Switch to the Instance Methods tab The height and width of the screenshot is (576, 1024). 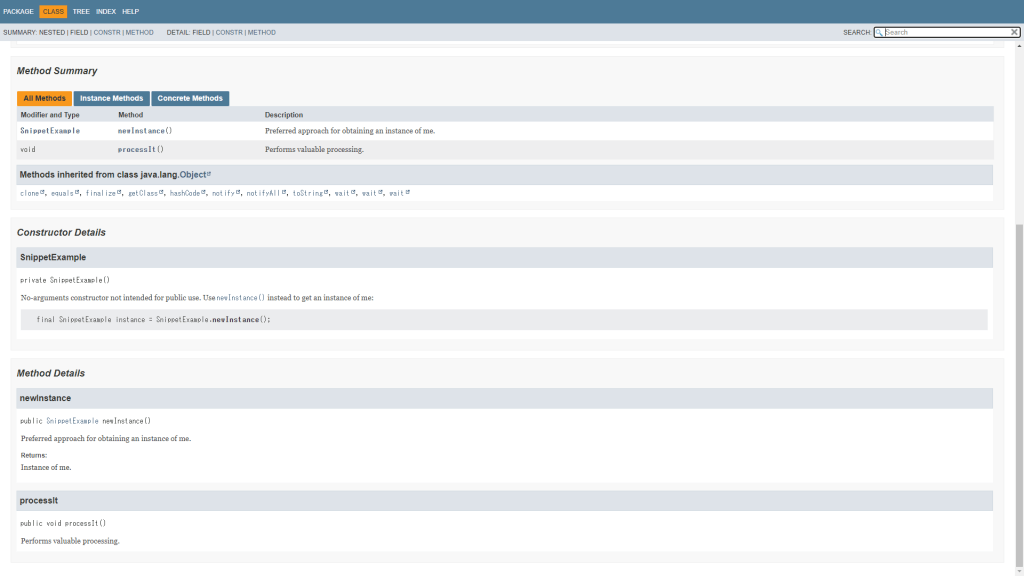tap(111, 98)
